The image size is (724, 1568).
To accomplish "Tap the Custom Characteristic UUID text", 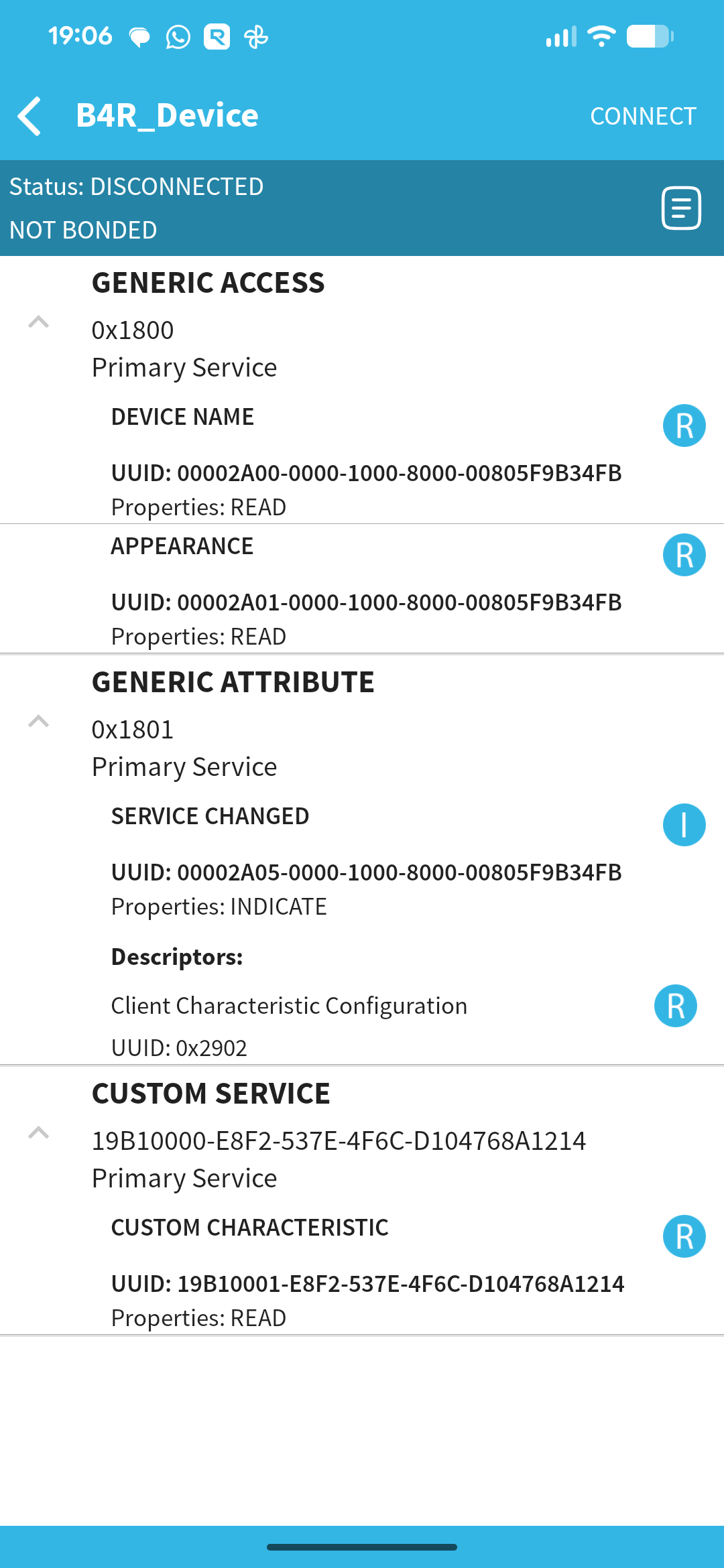I will [x=367, y=1284].
